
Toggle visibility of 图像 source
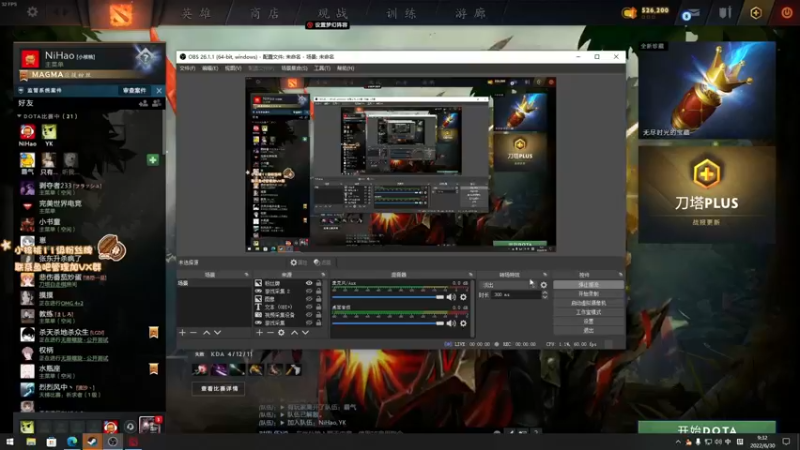click(x=309, y=299)
